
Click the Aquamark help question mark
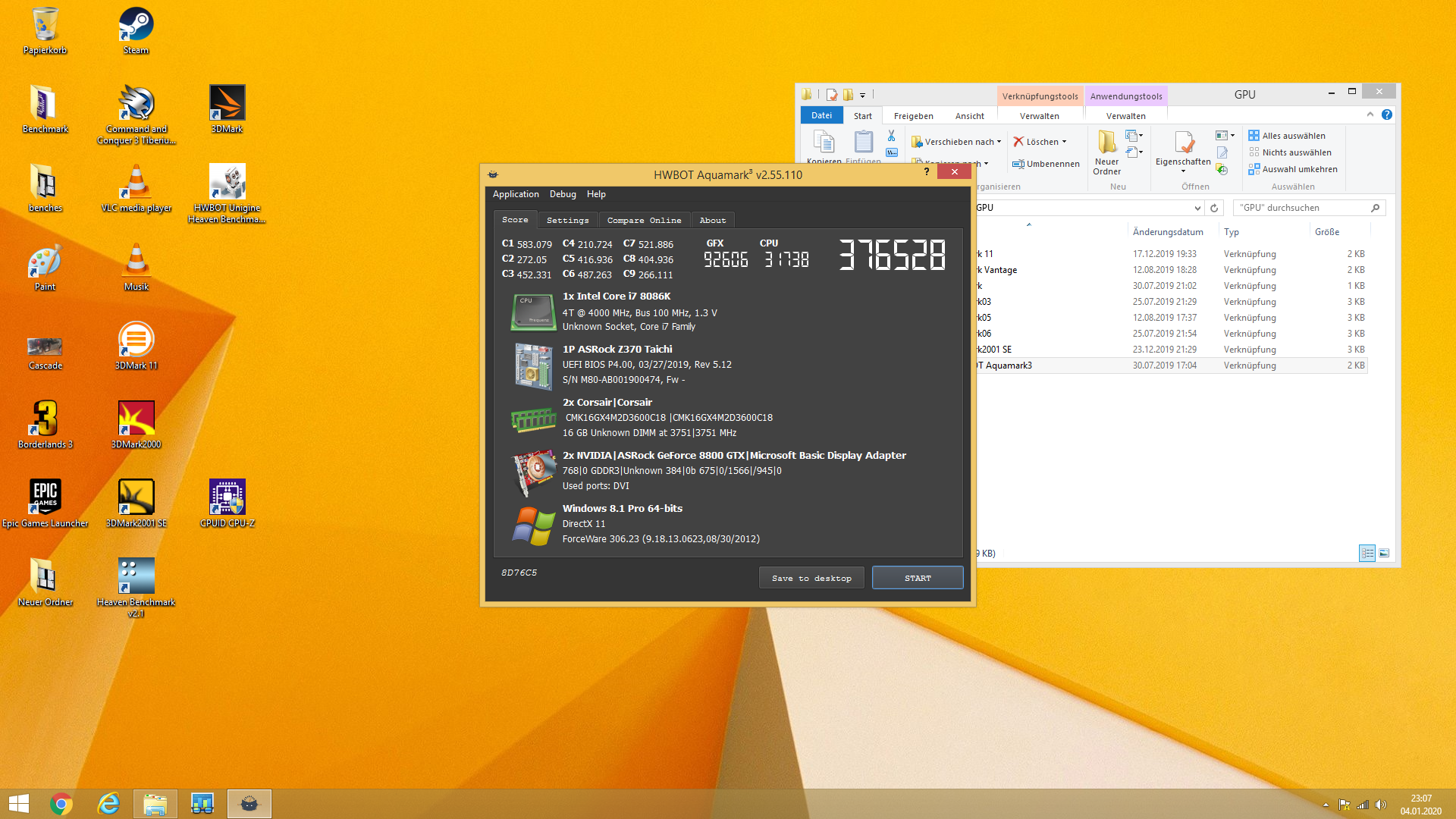927,172
